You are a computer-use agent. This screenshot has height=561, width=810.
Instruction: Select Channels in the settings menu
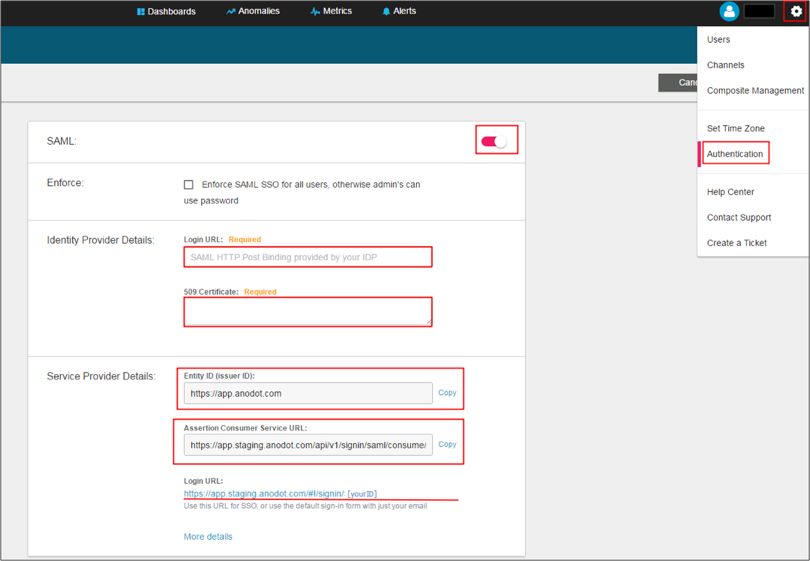pos(725,65)
